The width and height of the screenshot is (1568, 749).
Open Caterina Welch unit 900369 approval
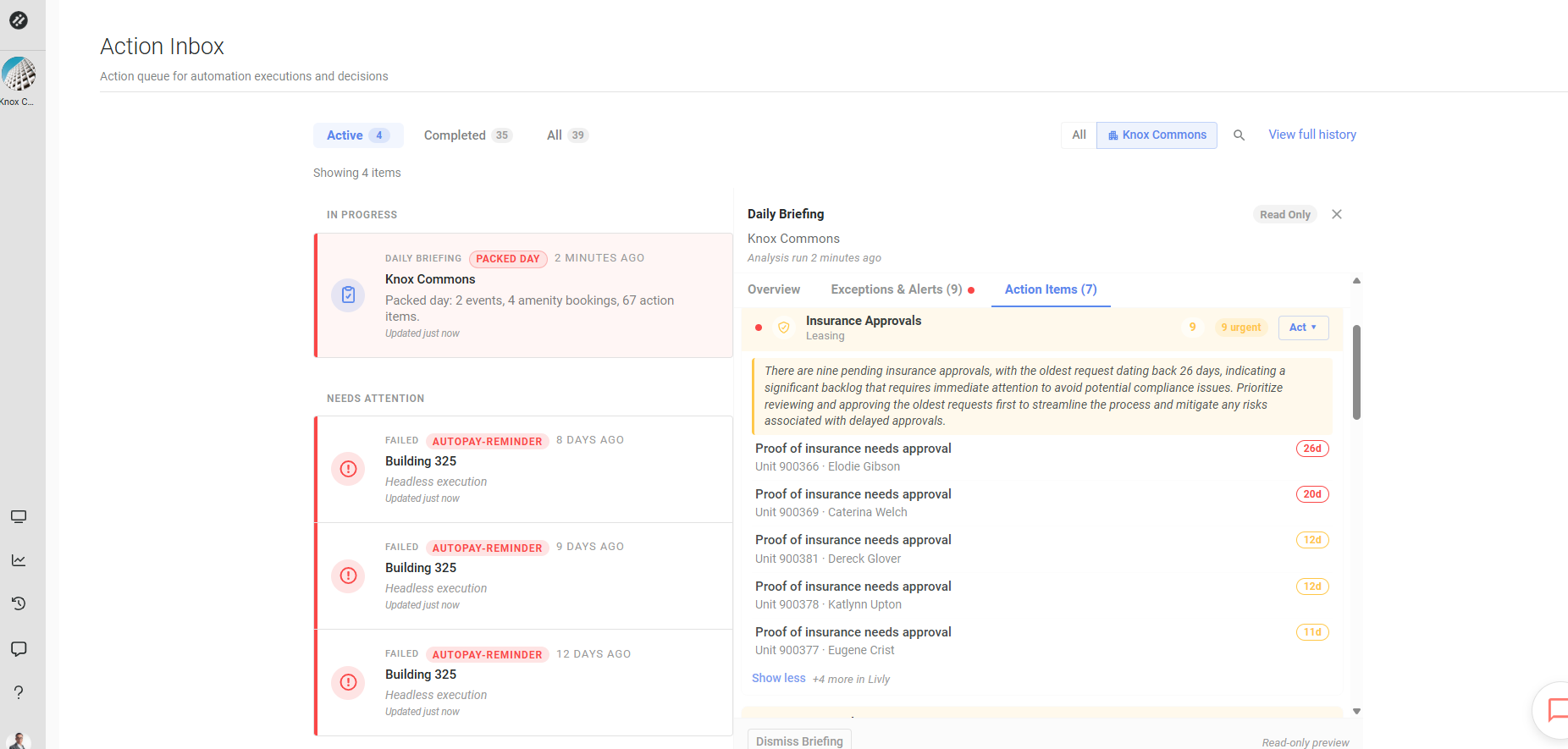tap(1041, 503)
